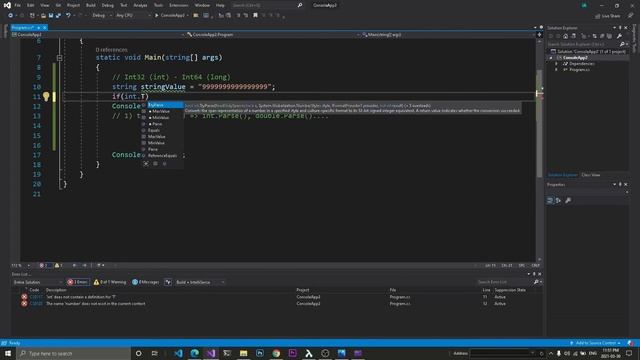Toggle auto-hide pin for Solution Explorer

coord(620,28)
